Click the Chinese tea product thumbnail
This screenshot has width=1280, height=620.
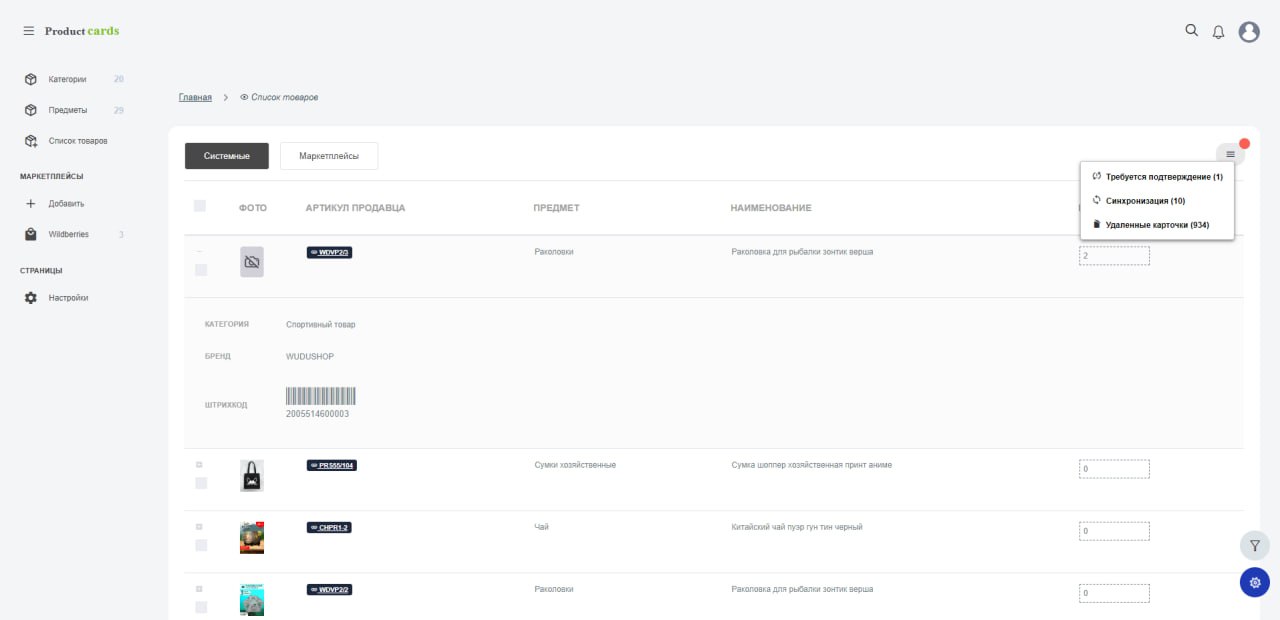click(x=252, y=538)
